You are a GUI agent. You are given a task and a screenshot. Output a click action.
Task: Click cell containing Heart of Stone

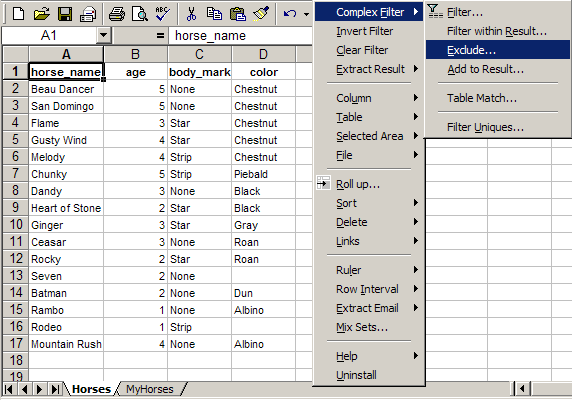click(x=66, y=208)
